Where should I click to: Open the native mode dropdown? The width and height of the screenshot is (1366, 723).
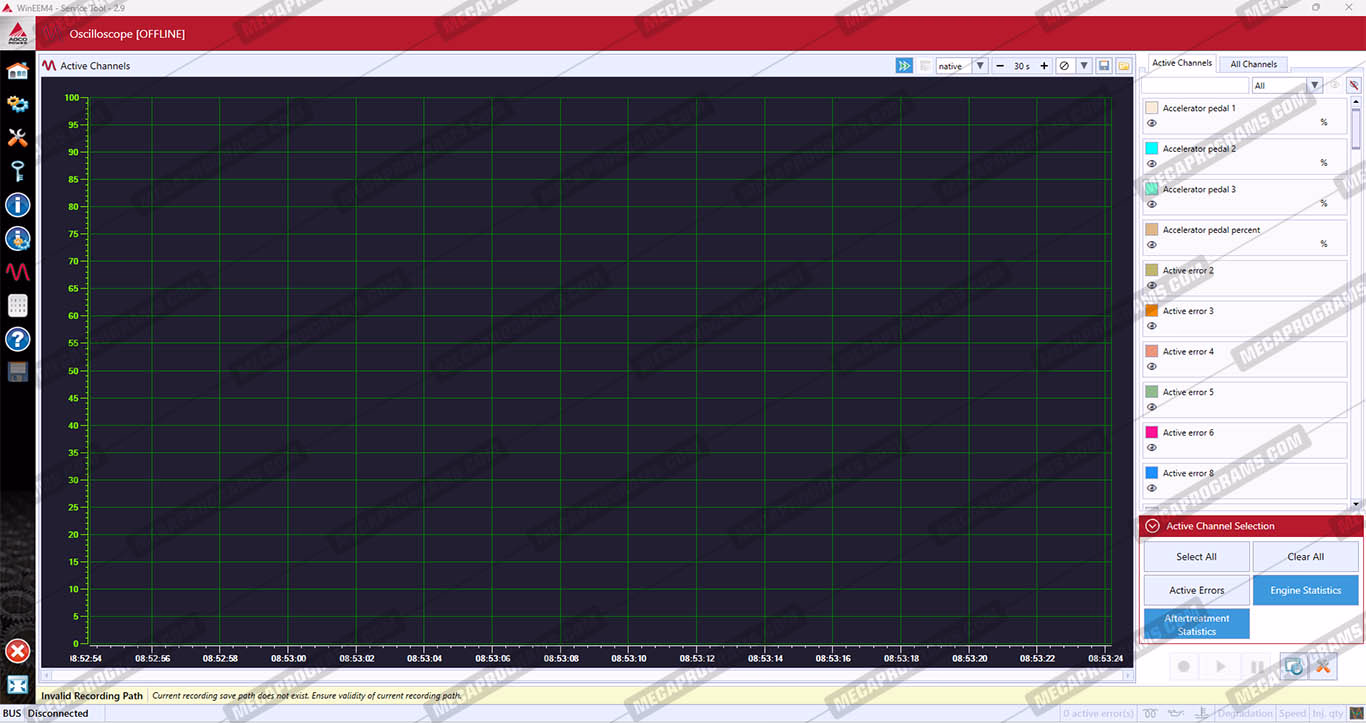[980, 66]
